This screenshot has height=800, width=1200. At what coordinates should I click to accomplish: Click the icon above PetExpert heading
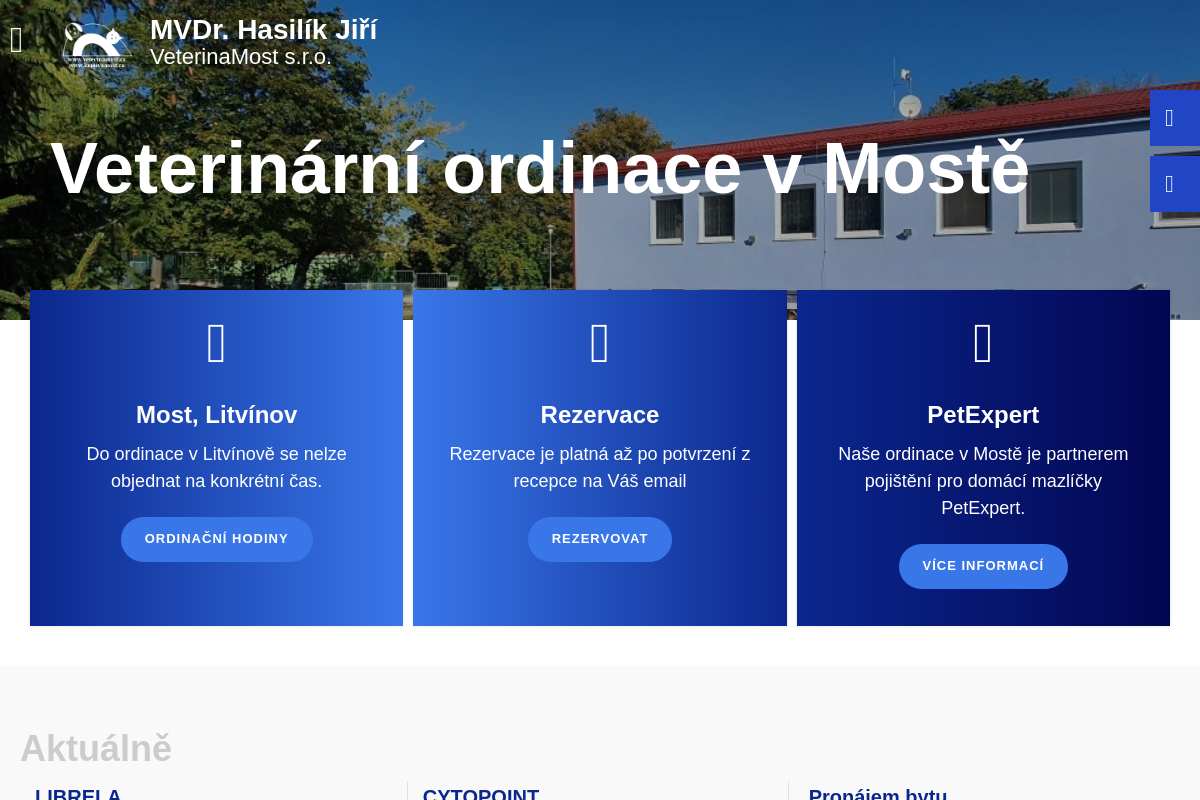click(983, 344)
